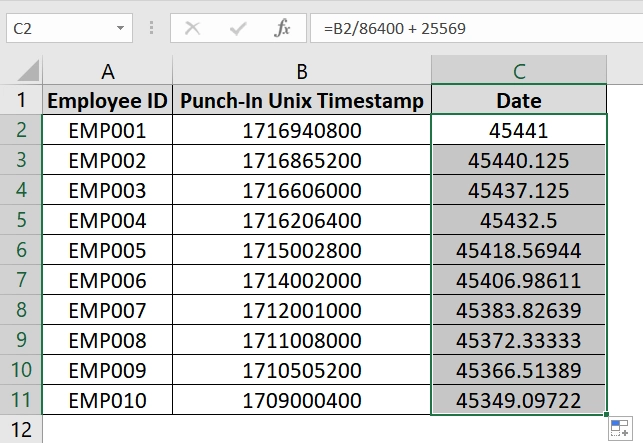Select row 5 header
643x443 pixels.
point(21,219)
